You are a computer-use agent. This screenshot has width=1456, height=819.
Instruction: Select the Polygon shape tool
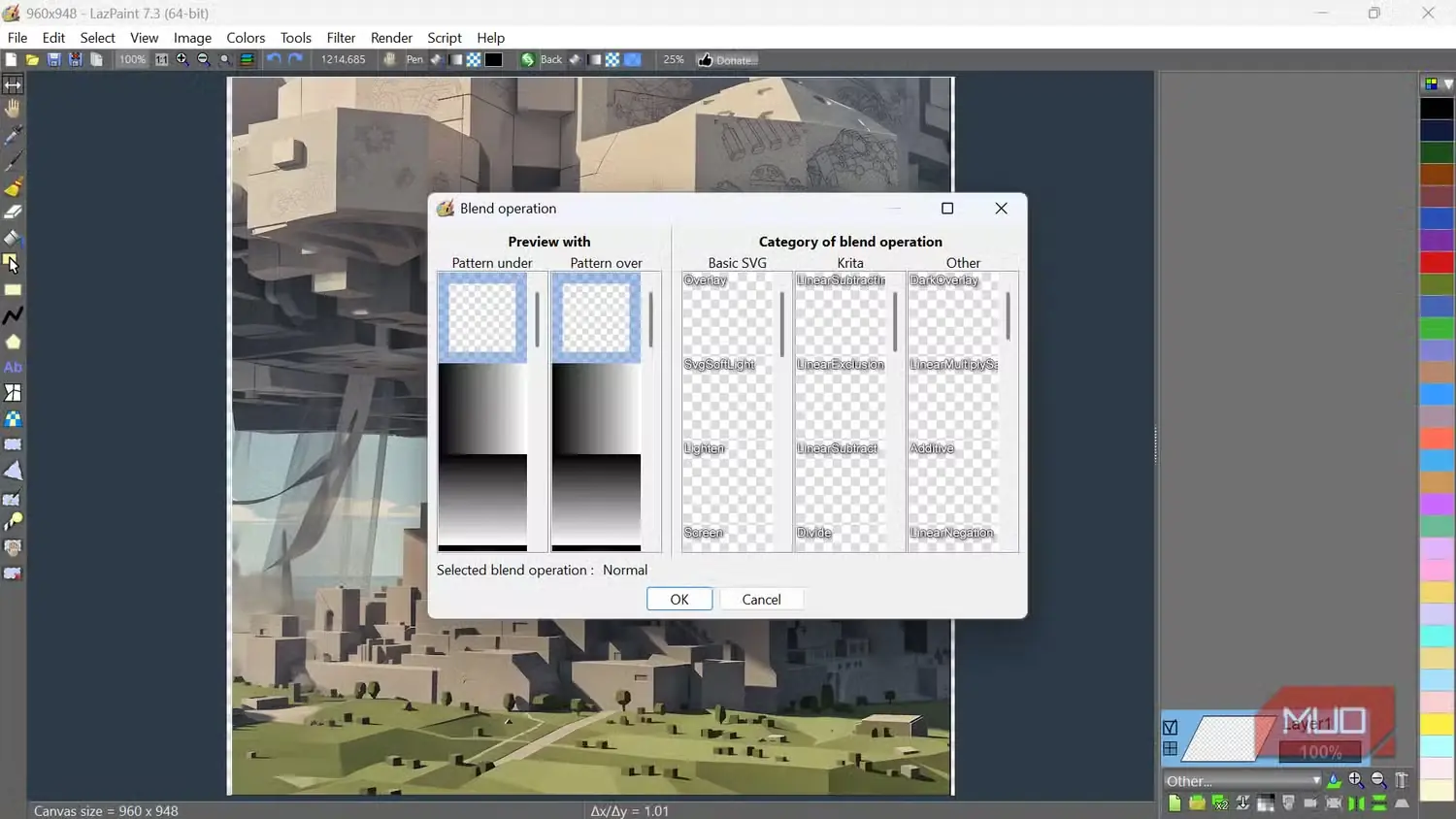(13, 342)
